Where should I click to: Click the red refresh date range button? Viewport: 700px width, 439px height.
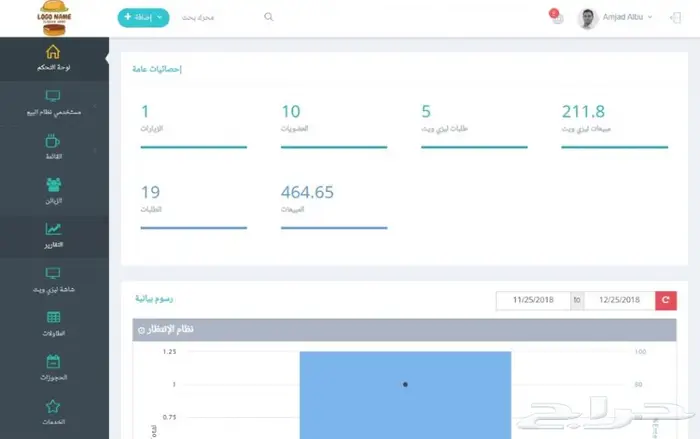[666, 300]
